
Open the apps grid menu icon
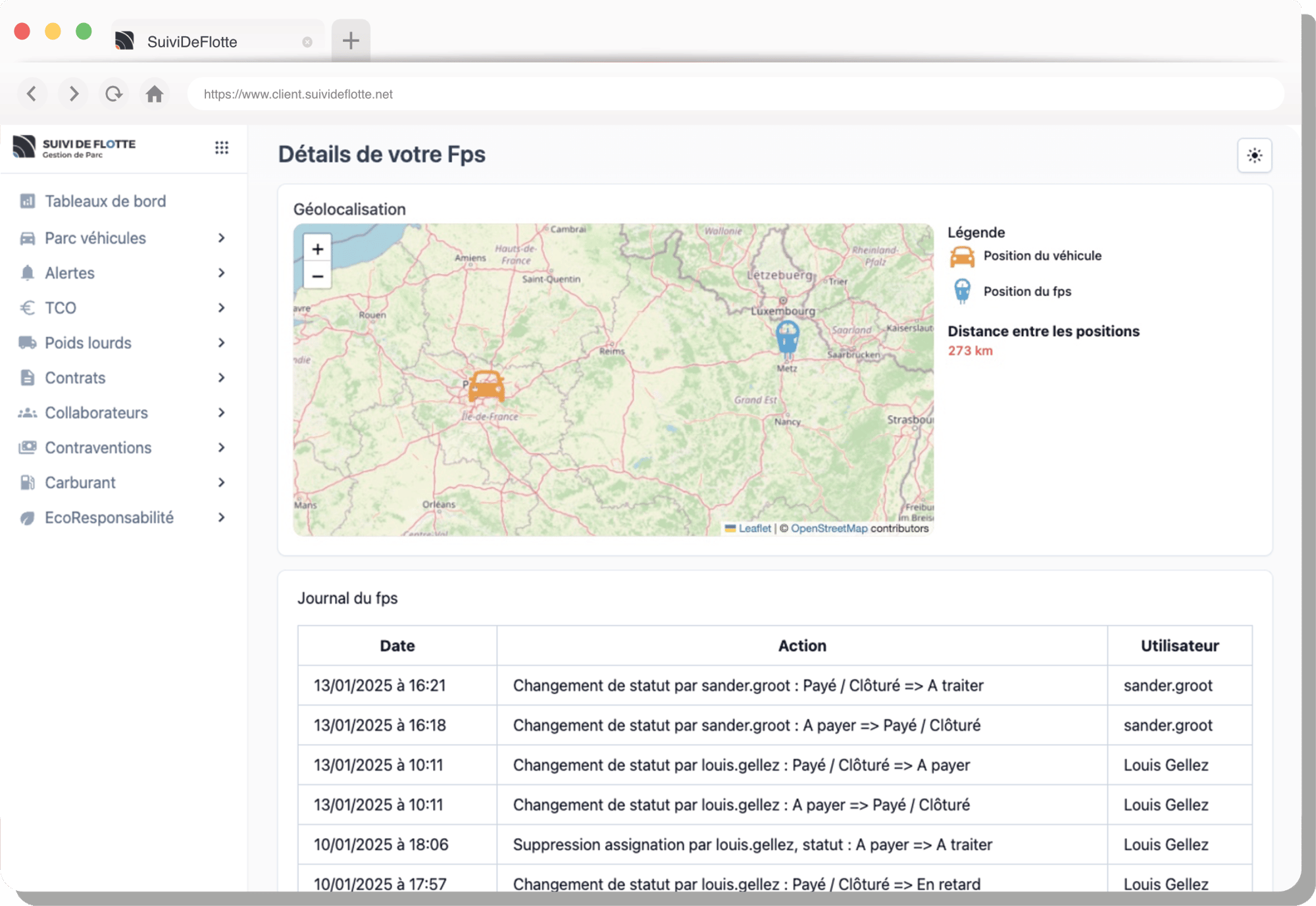[x=222, y=147]
